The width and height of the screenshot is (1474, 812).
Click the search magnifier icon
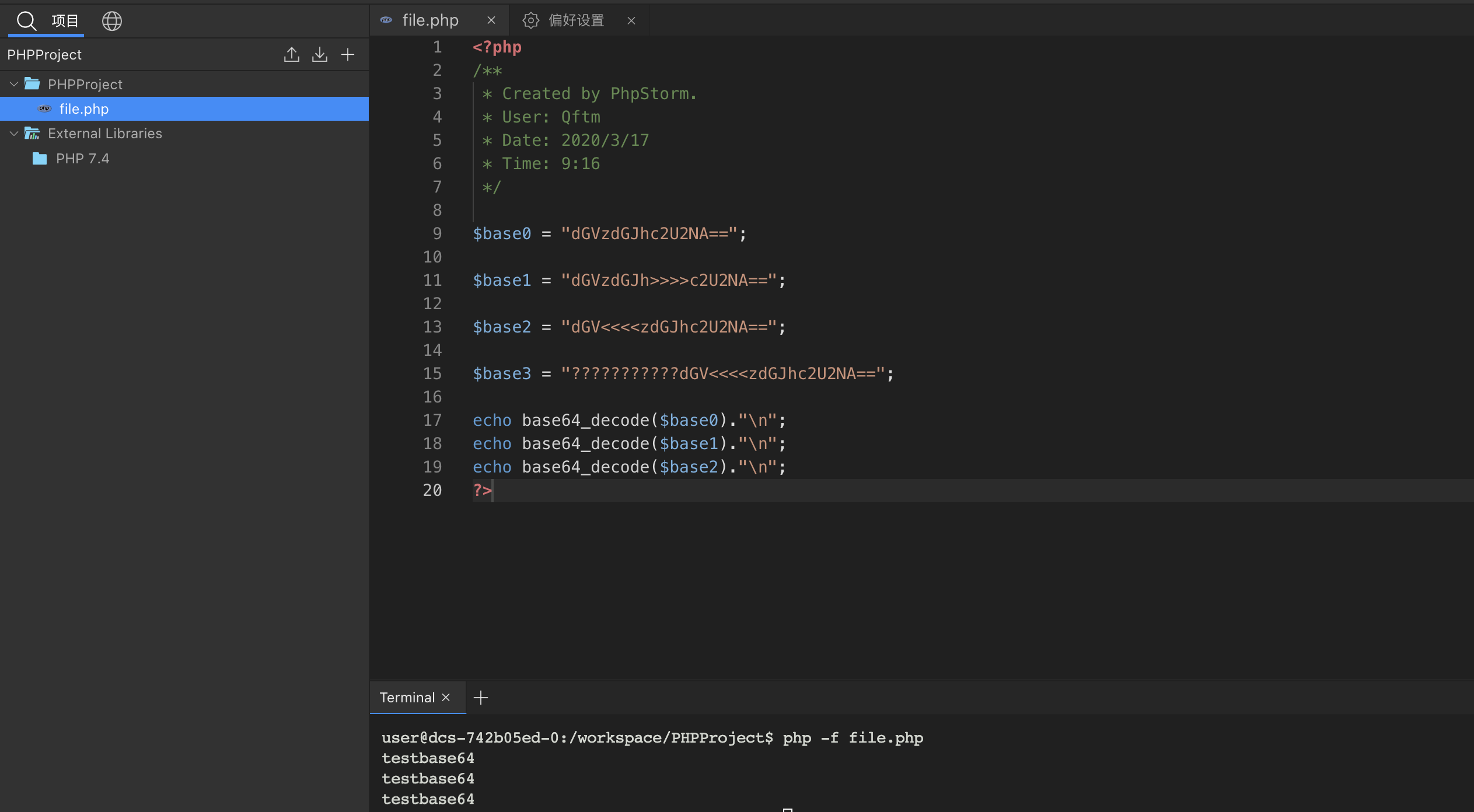pos(26,21)
